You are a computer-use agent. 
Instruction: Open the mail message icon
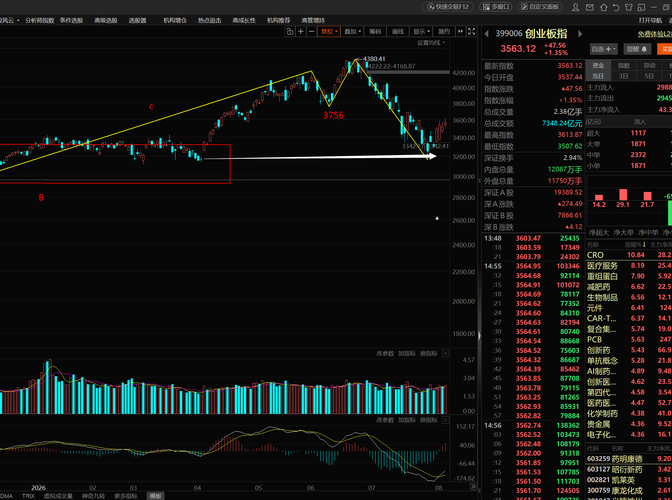(590, 7)
